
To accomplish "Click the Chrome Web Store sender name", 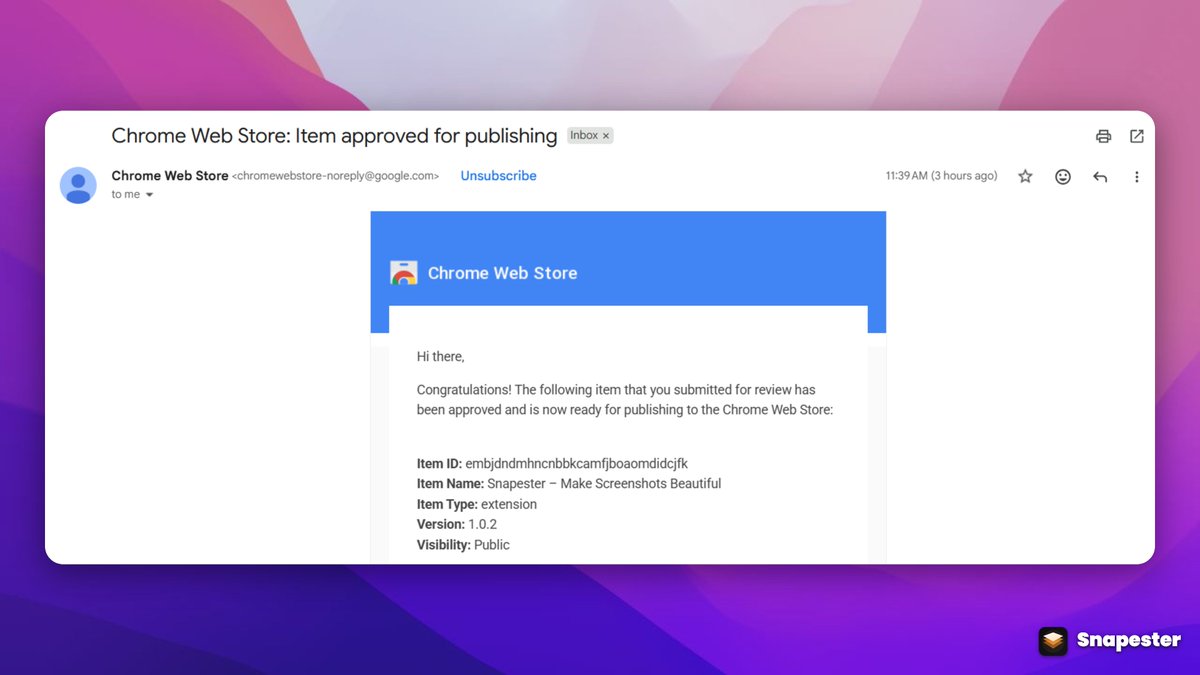I will coord(170,175).
